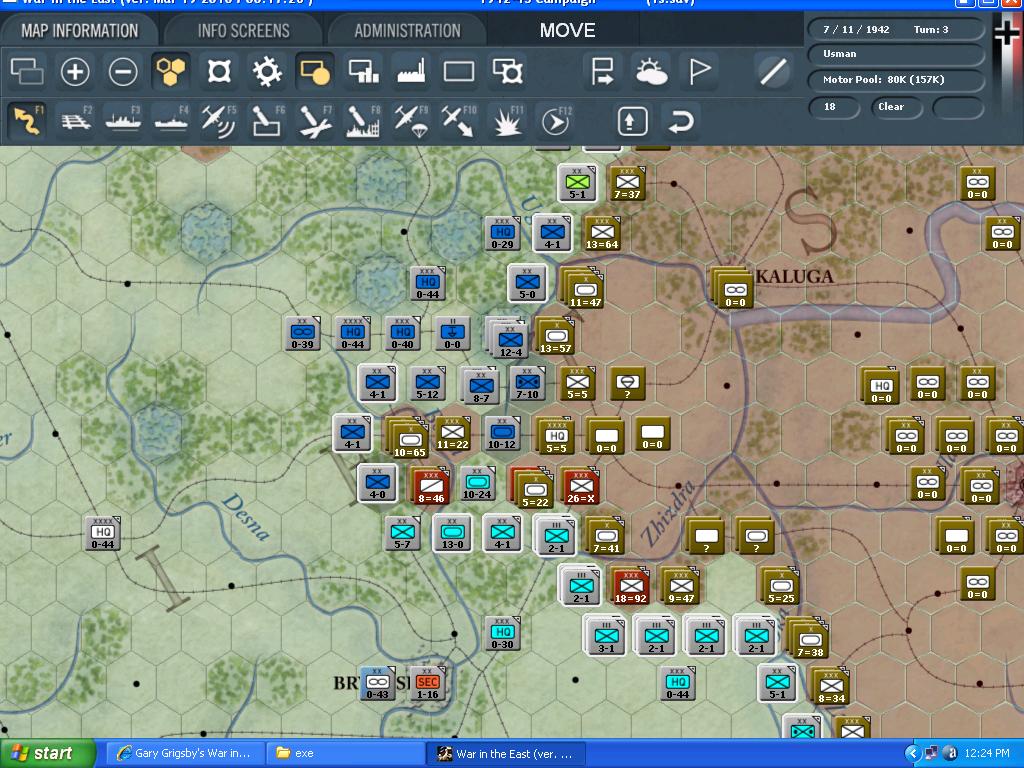1024x768 pixels.
Task: Select F3 naval transport mode
Action: click(x=123, y=121)
